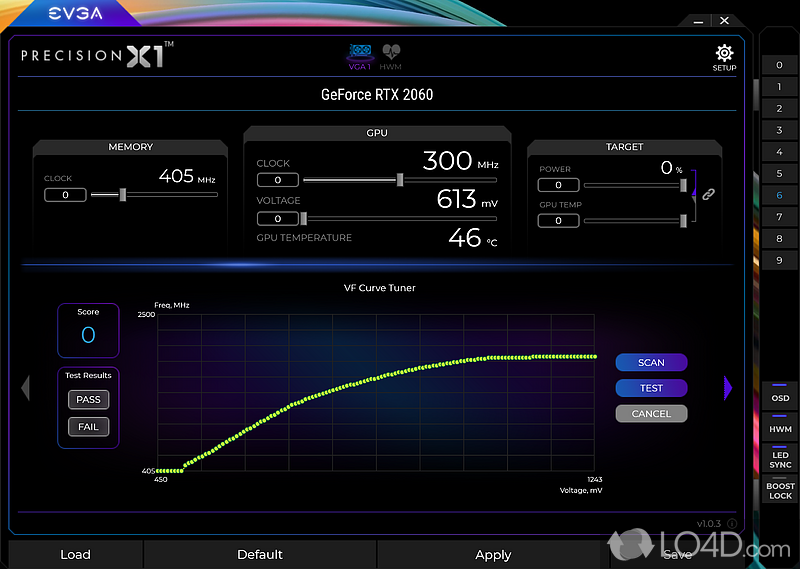Apply the current settings
This screenshot has height=569, width=800.
click(493, 555)
